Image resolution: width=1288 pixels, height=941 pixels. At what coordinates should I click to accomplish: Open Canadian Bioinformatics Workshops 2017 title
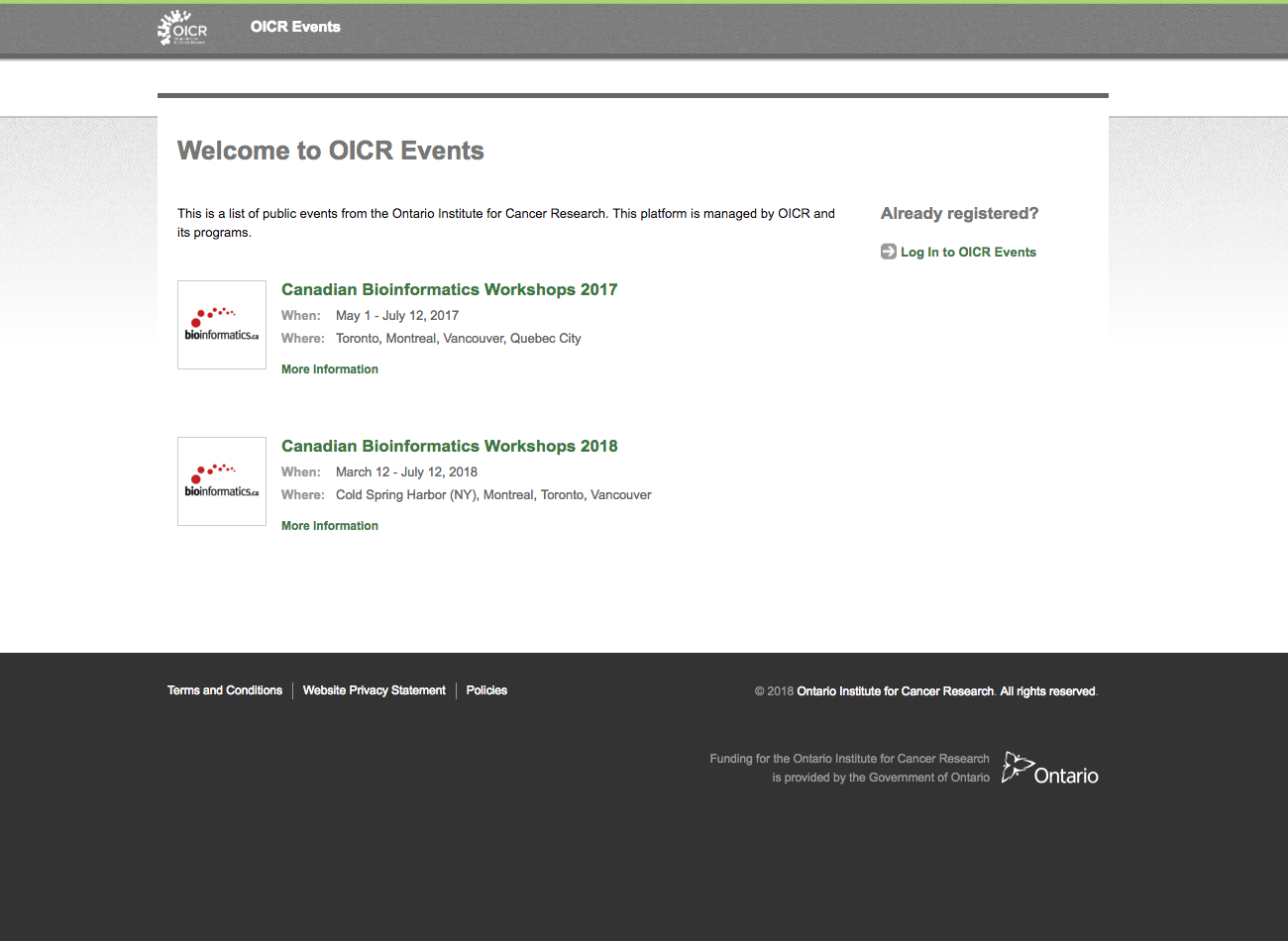[449, 289]
